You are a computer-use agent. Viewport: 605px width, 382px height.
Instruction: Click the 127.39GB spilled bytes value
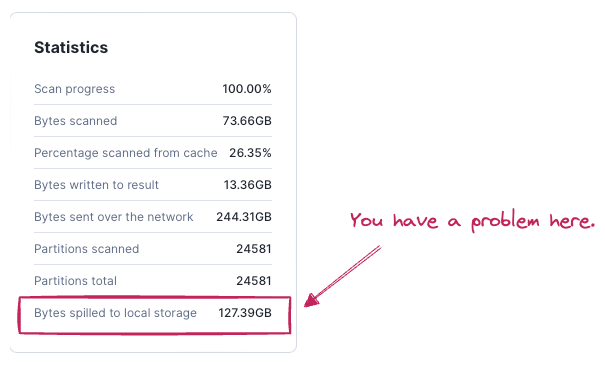pos(245,313)
